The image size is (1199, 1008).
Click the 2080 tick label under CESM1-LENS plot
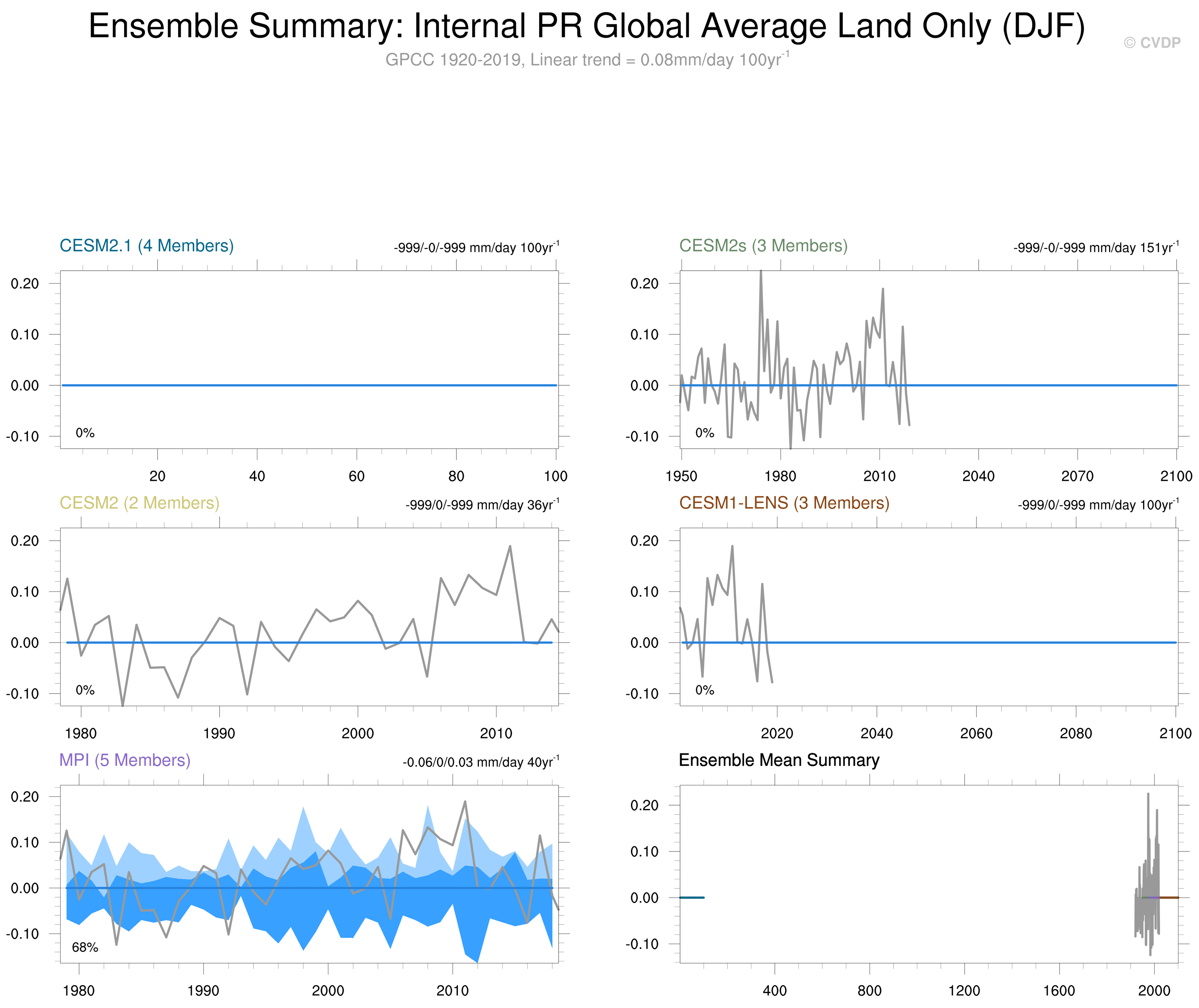pos(1076,733)
